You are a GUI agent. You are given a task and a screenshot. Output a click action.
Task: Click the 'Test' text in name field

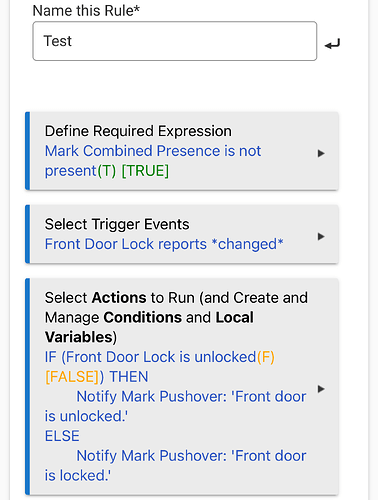[58, 41]
